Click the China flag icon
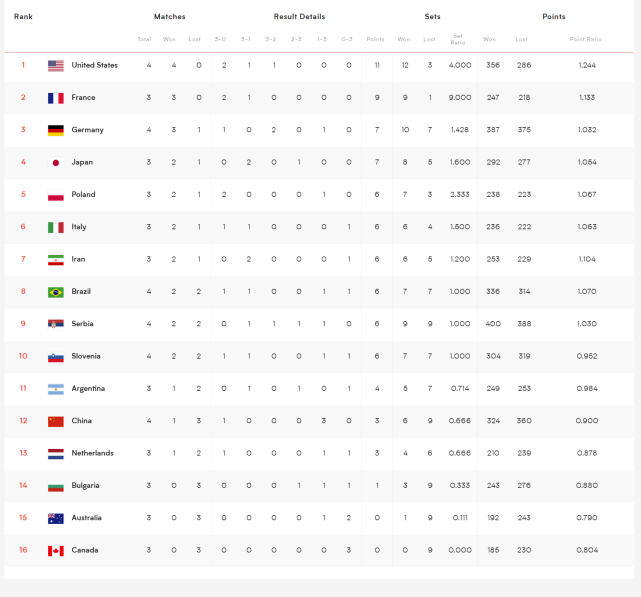Viewport: 641px width, 597px height. tap(56, 421)
